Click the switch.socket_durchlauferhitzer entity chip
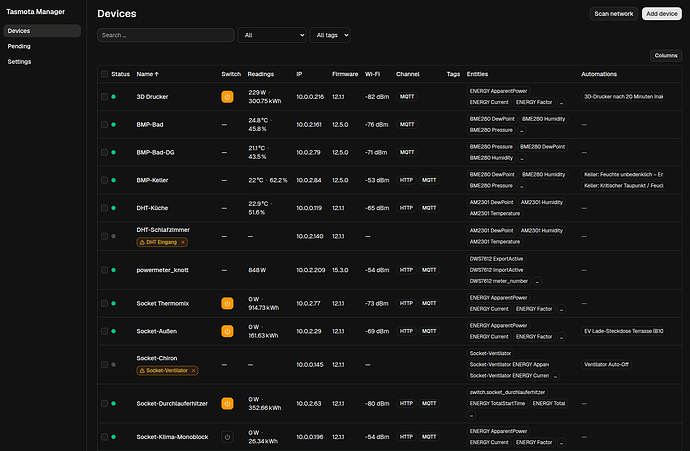This screenshot has height=451, width=690. tap(507, 392)
